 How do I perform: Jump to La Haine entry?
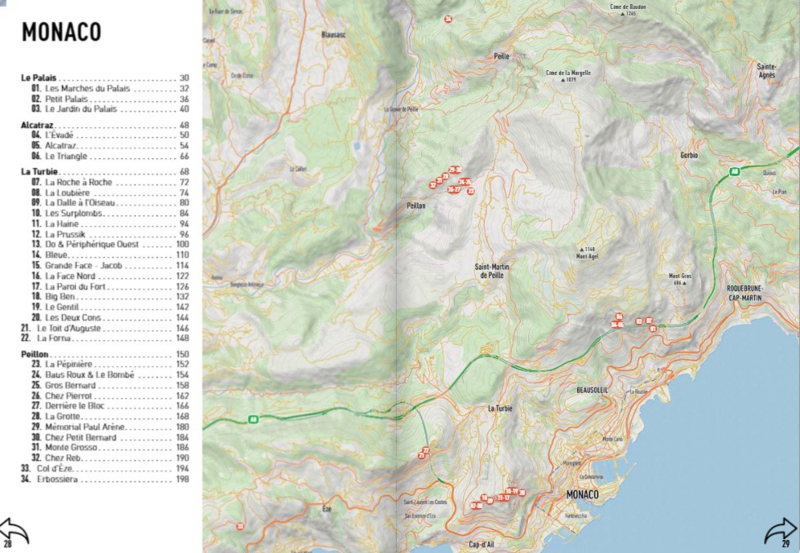[110, 224]
